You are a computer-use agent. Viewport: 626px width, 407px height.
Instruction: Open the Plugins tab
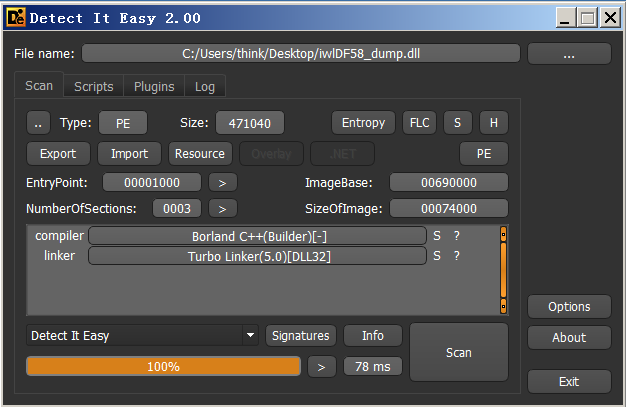(x=154, y=86)
